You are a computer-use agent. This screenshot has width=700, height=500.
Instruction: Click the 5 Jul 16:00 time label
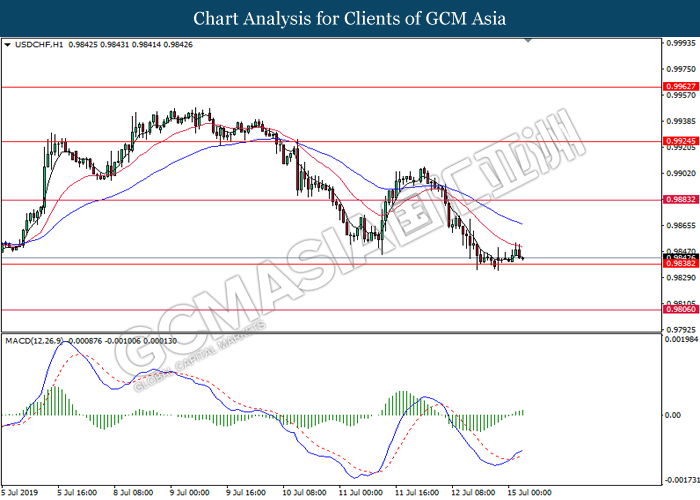coord(77,492)
